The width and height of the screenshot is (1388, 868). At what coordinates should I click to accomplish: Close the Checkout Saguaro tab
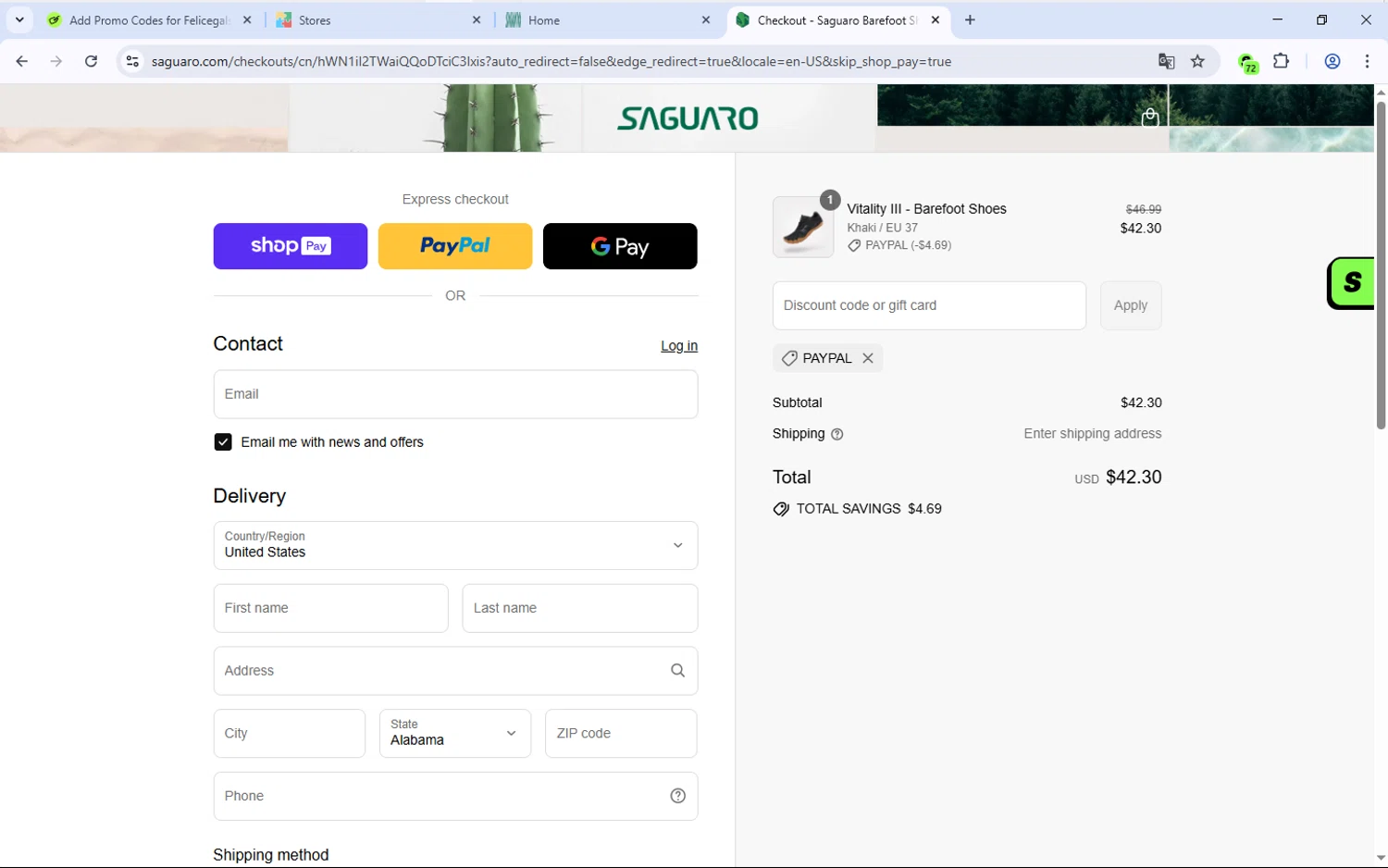pyautogui.click(x=936, y=19)
